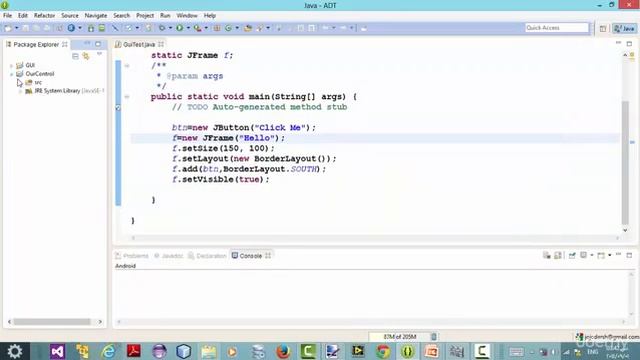
Task: Collapse the Javadoc comment fold marker
Action: 127,65
